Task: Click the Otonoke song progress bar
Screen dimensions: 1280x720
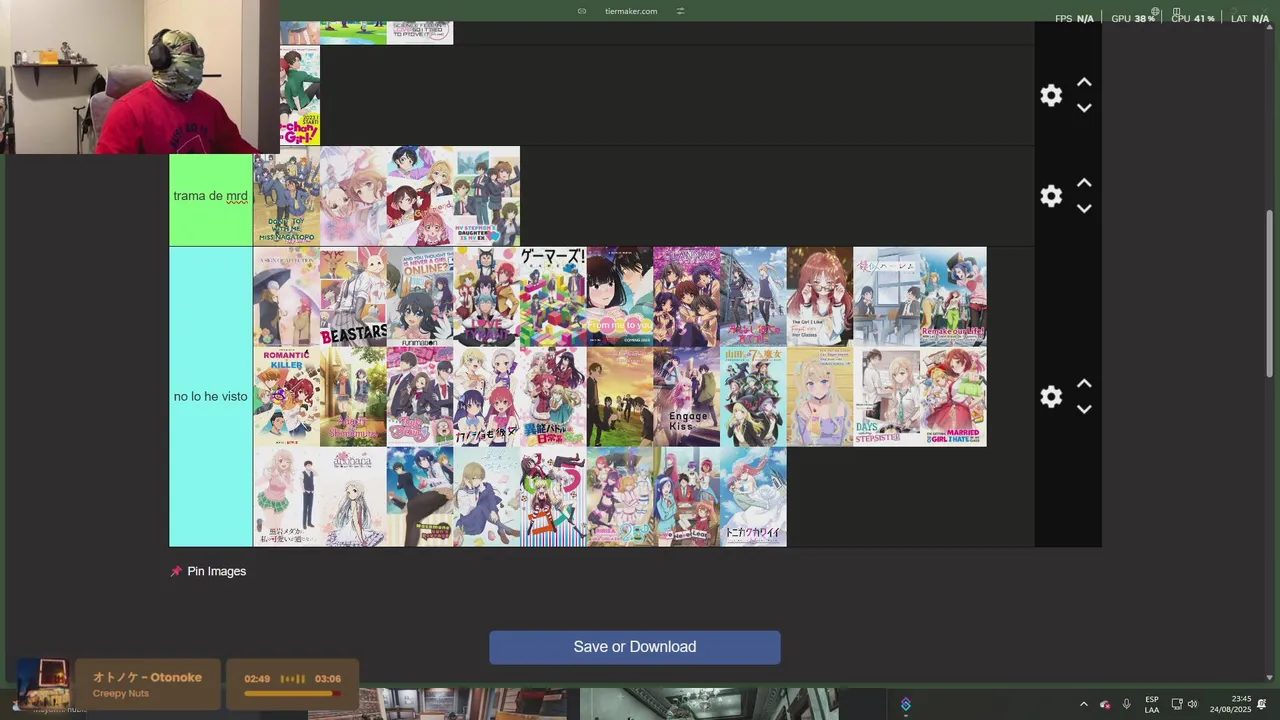Action: coord(292,692)
